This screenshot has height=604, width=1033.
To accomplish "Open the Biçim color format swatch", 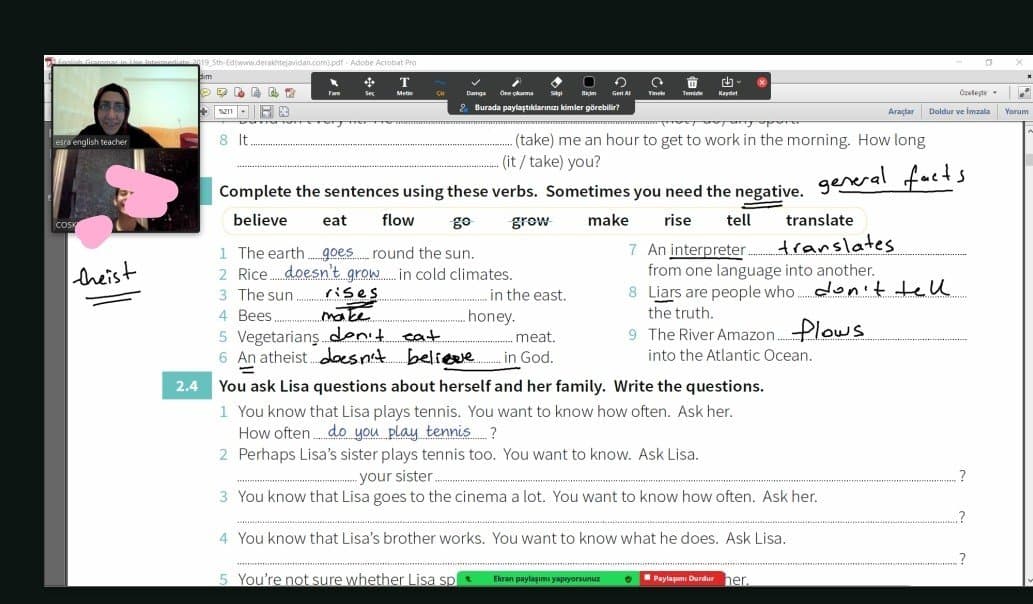I will pyautogui.click(x=588, y=86).
